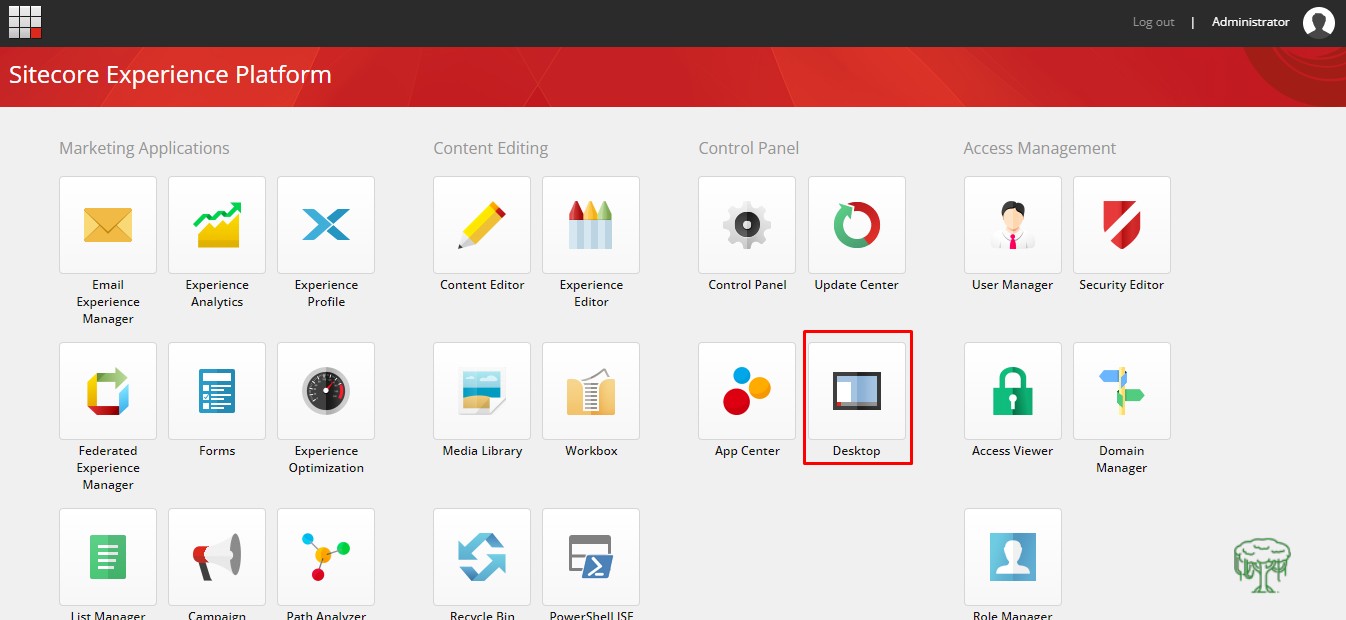Click the Administrator user name
This screenshot has width=1346, height=620.
coord(1250,22)
